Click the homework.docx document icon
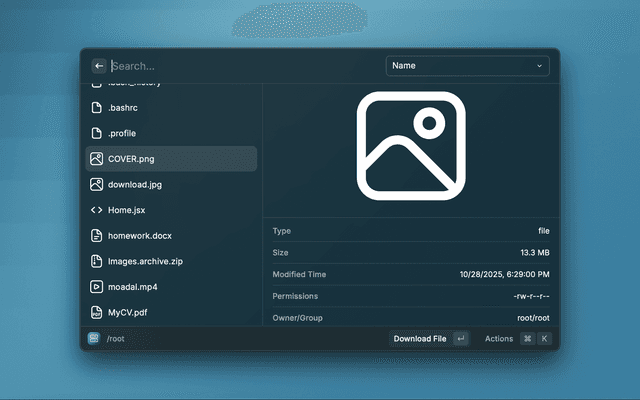Screen dimensions: 640x400 click(x=97, y=236)
